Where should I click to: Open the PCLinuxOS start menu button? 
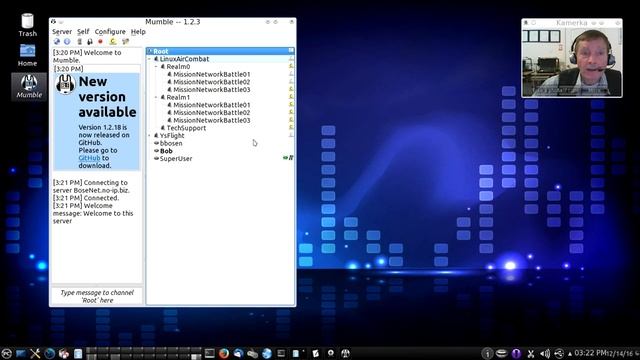6,353
